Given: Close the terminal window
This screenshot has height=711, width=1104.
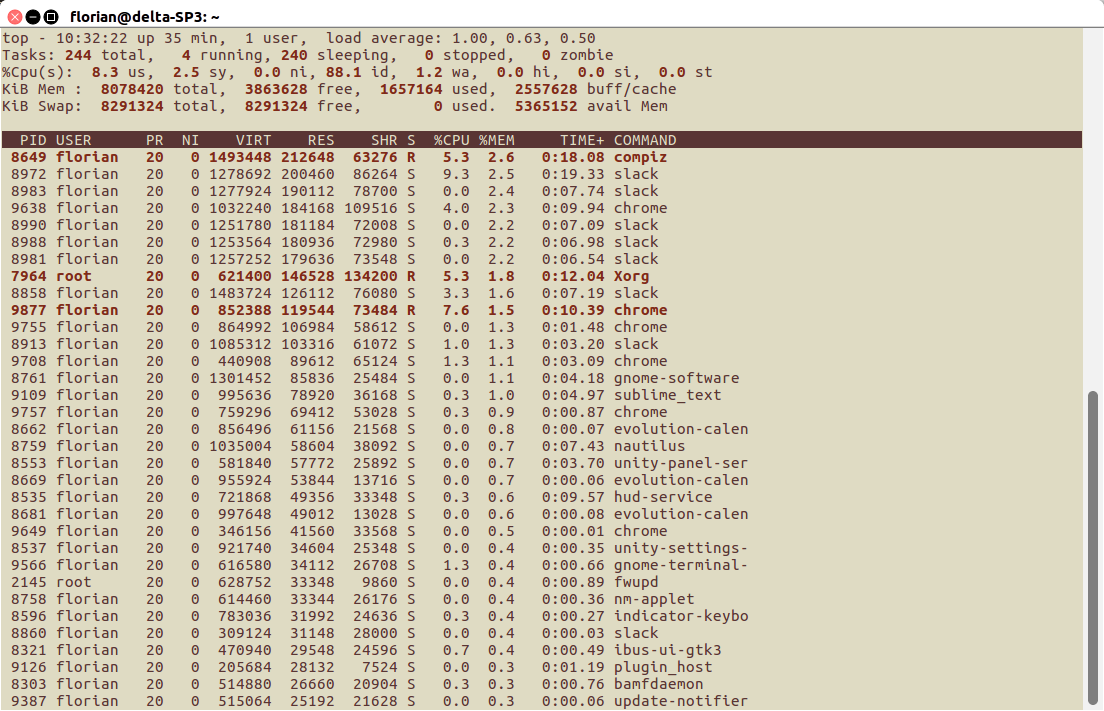Looking at the screenshot, I should coord(15,17).
